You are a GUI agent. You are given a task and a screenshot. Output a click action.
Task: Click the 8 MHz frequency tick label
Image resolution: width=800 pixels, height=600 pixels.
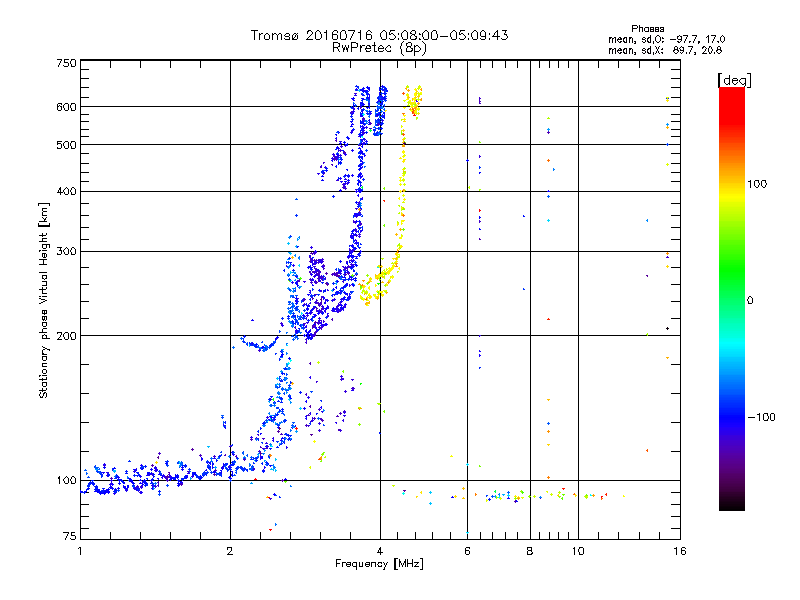click(530, 551)
